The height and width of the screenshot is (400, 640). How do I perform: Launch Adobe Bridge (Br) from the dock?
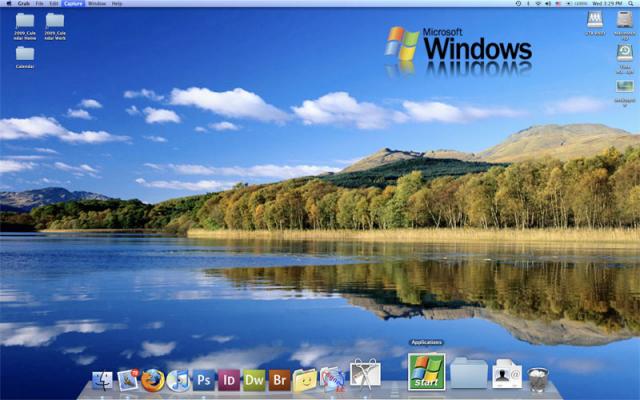click(x=279, y=380)
